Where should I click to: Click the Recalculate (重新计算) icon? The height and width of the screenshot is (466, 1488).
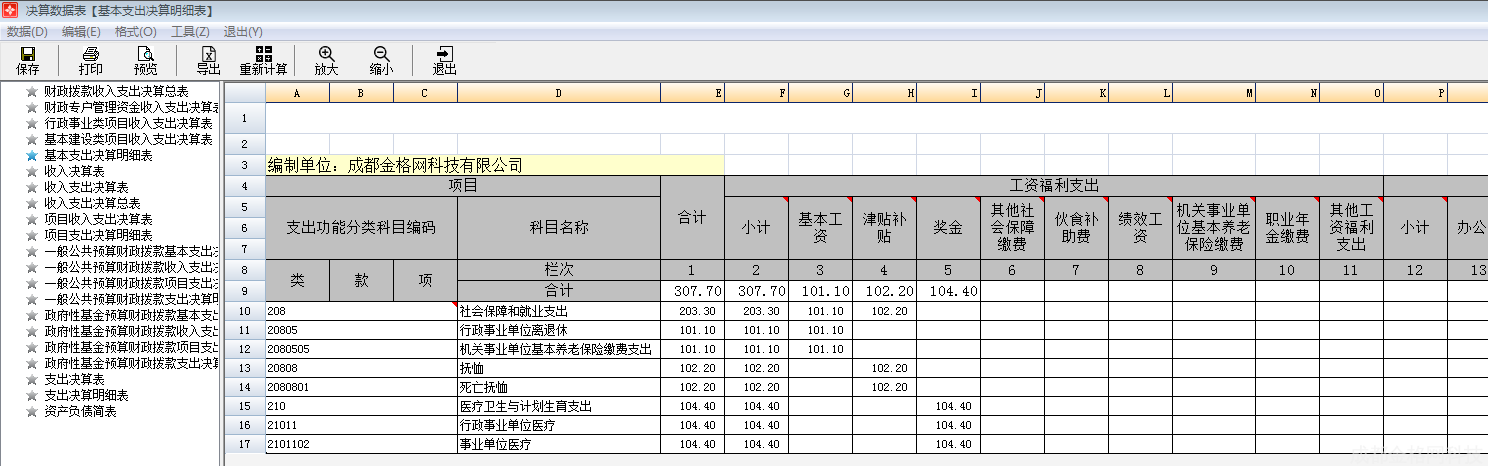263,55
